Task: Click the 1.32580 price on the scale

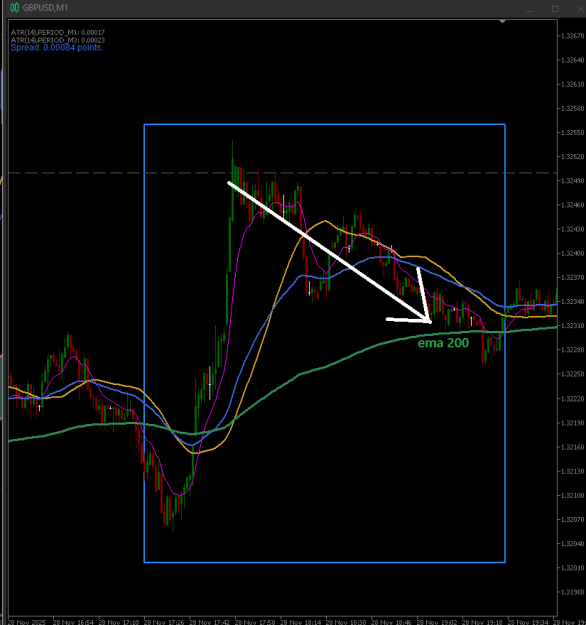Action: (x=572, y=108)
